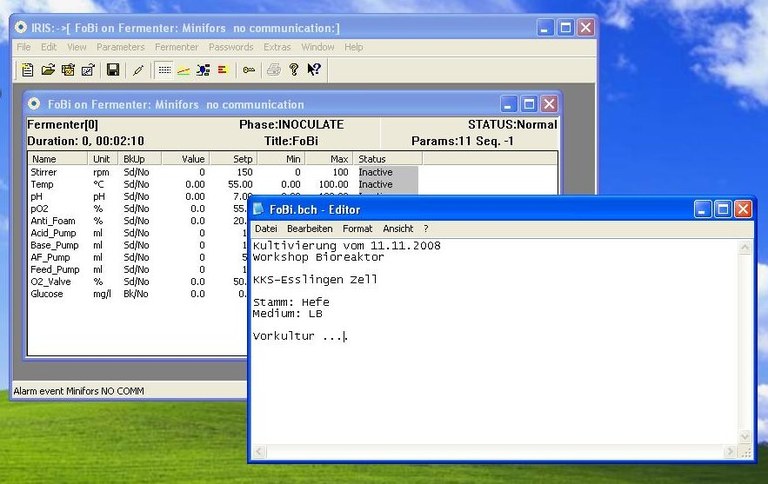
Task: Select the pO2 parameter row name
Action: click(x=39, y=209)
